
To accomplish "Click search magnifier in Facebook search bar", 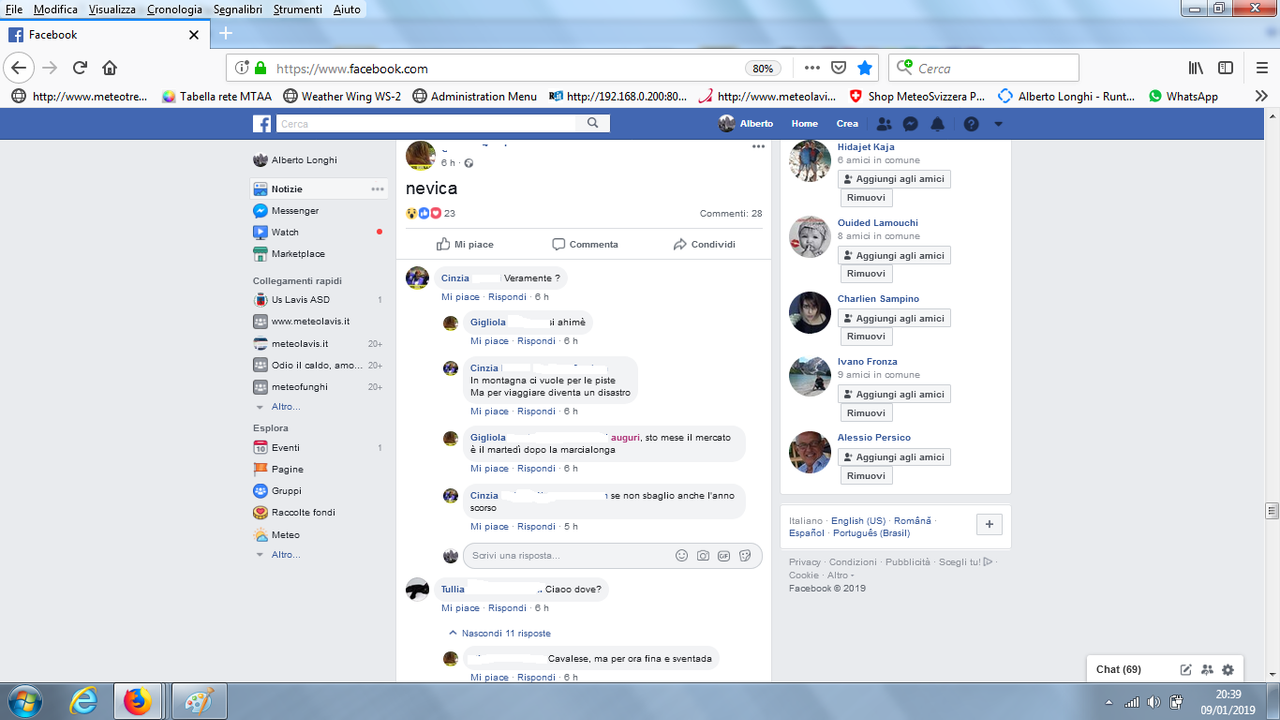I will click(x=593, y=123).
